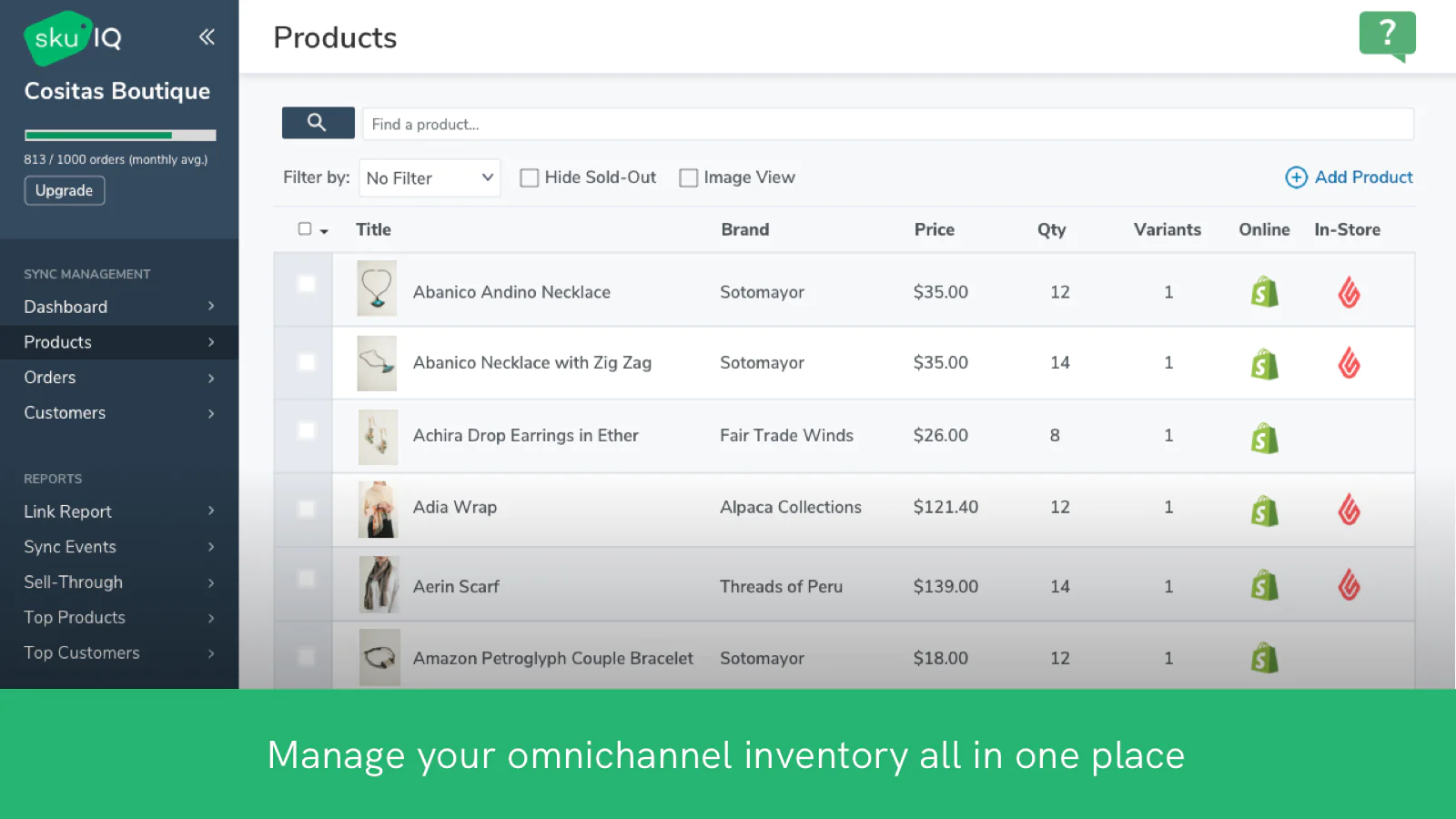Toggle the Image View checkbox
The height and width of the screenshot is (819, 1456).
point(689,178)
